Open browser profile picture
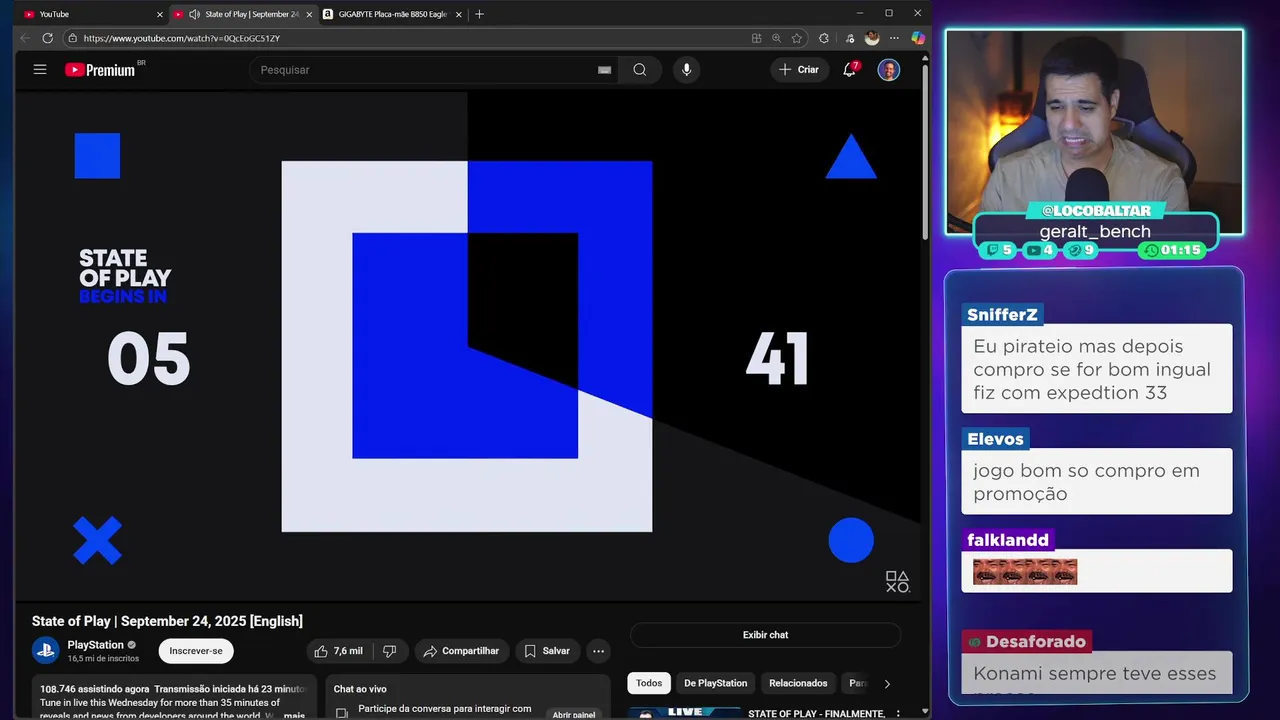This screenshot has height=720, width=1280. pos(872,38)
